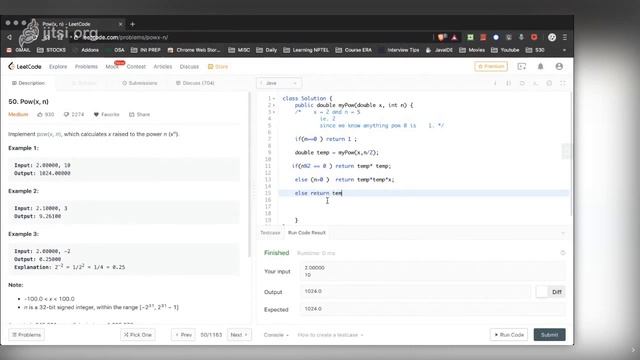This screenshot has height=360, width=640.
Task: Click the browser back arrow
Action: pos(9,37)
